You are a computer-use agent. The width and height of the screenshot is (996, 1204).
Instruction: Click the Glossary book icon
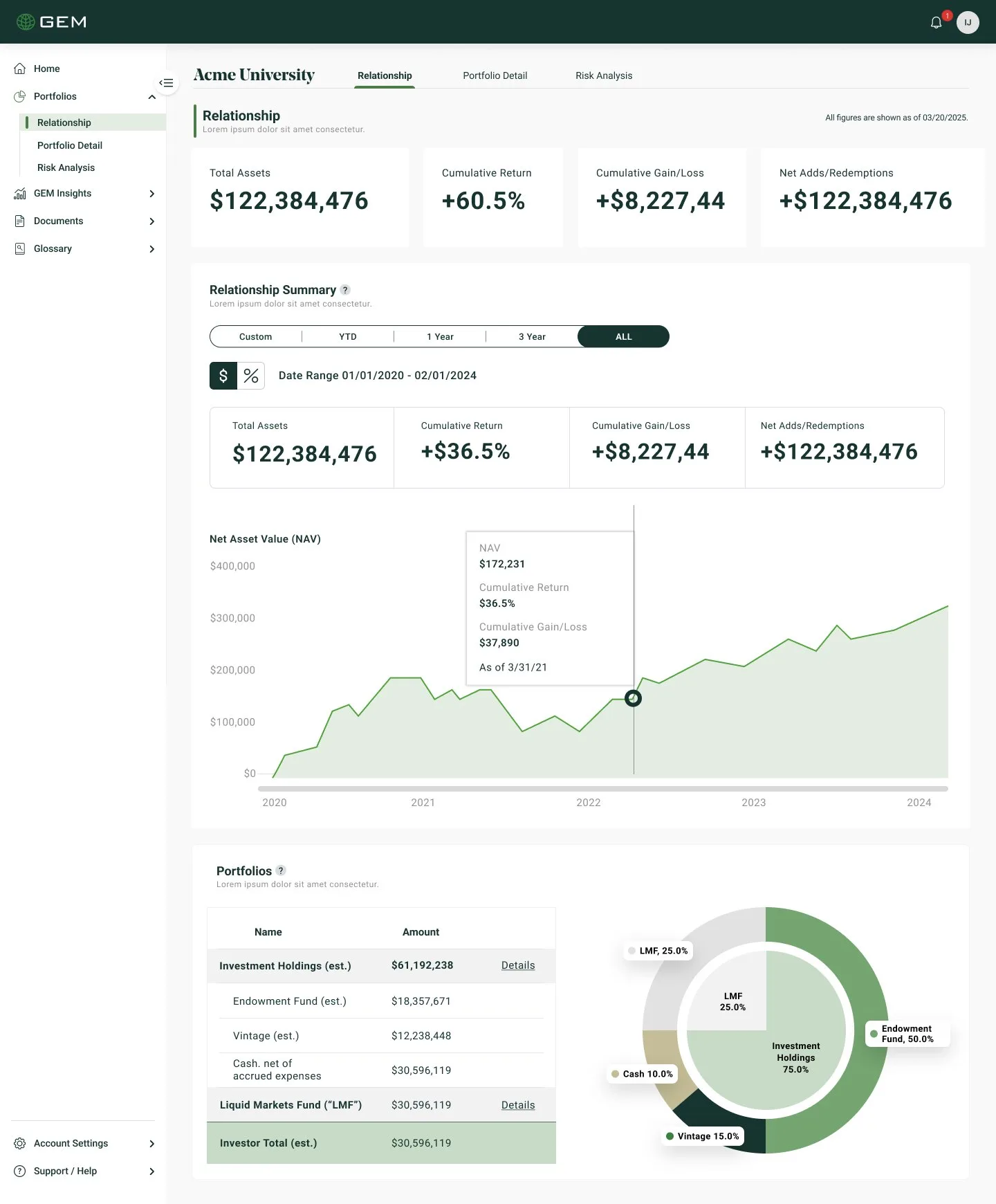tap(20, 248)
